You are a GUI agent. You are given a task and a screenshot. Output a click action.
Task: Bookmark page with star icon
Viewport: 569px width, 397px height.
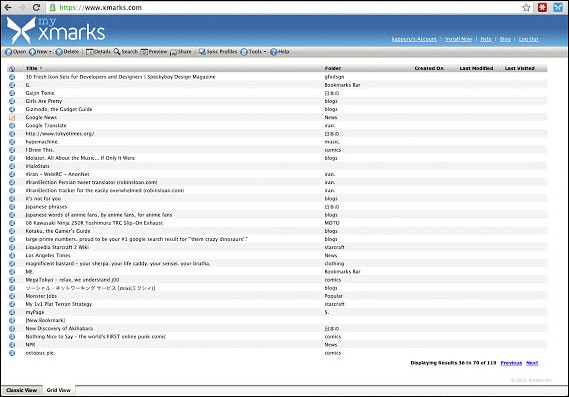tap(526, 7)
